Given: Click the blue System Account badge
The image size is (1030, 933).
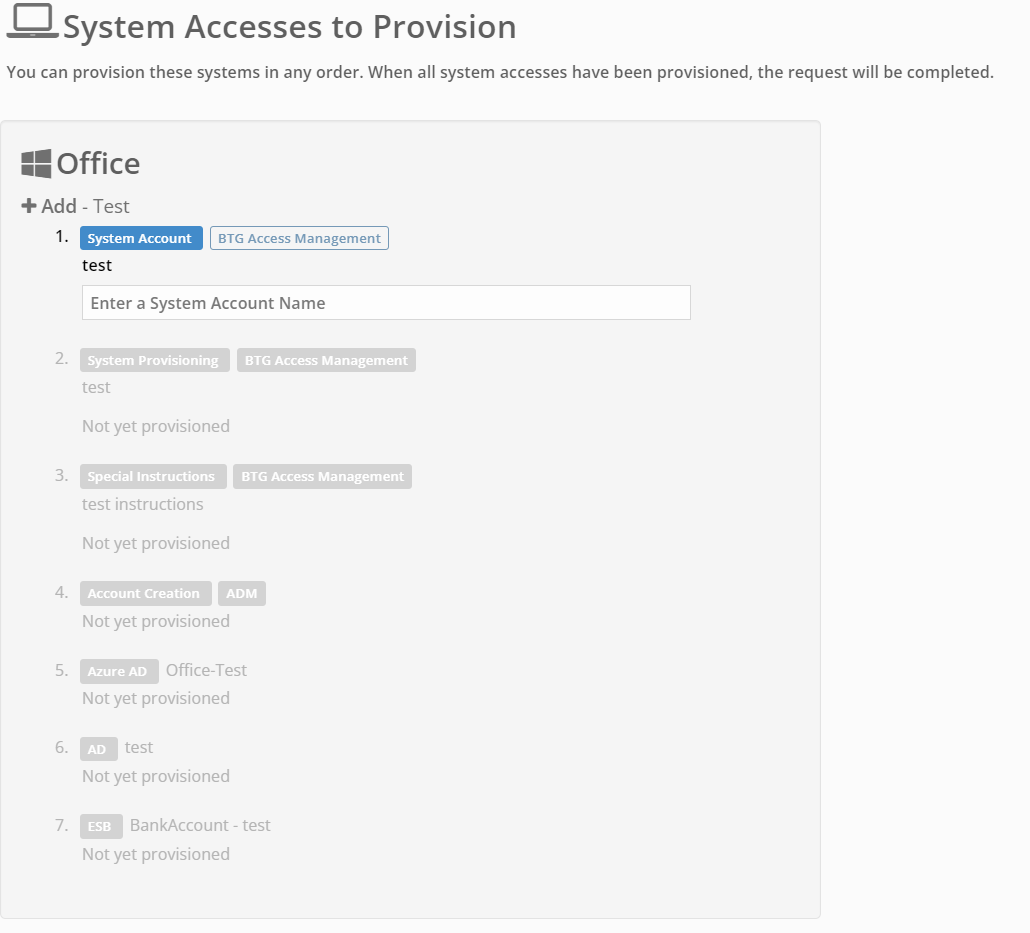Looking at the screenshot, I should (140, 239).
